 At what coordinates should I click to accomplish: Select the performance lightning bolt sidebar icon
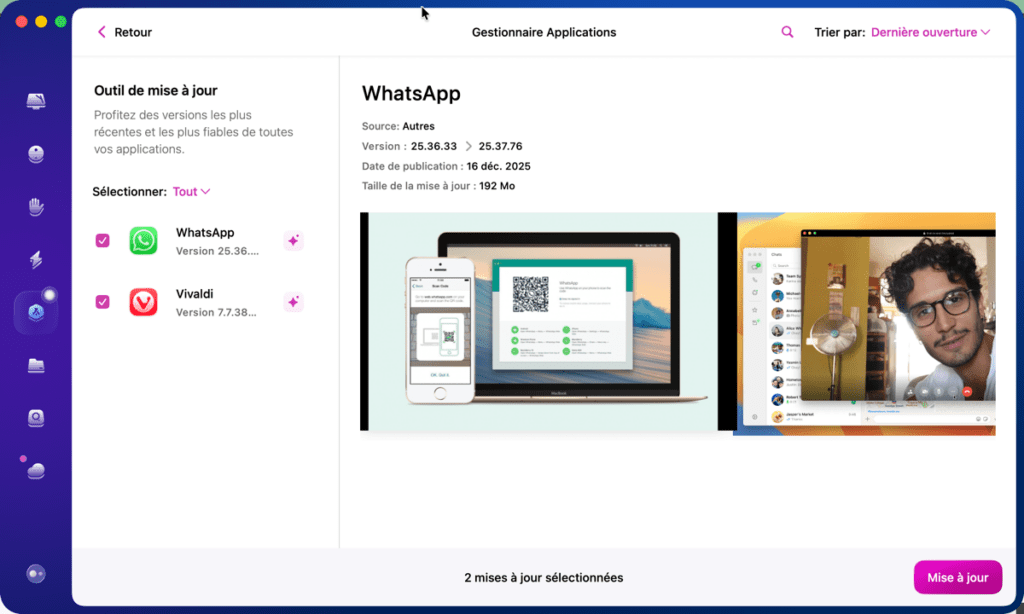(x=36, y=259)
